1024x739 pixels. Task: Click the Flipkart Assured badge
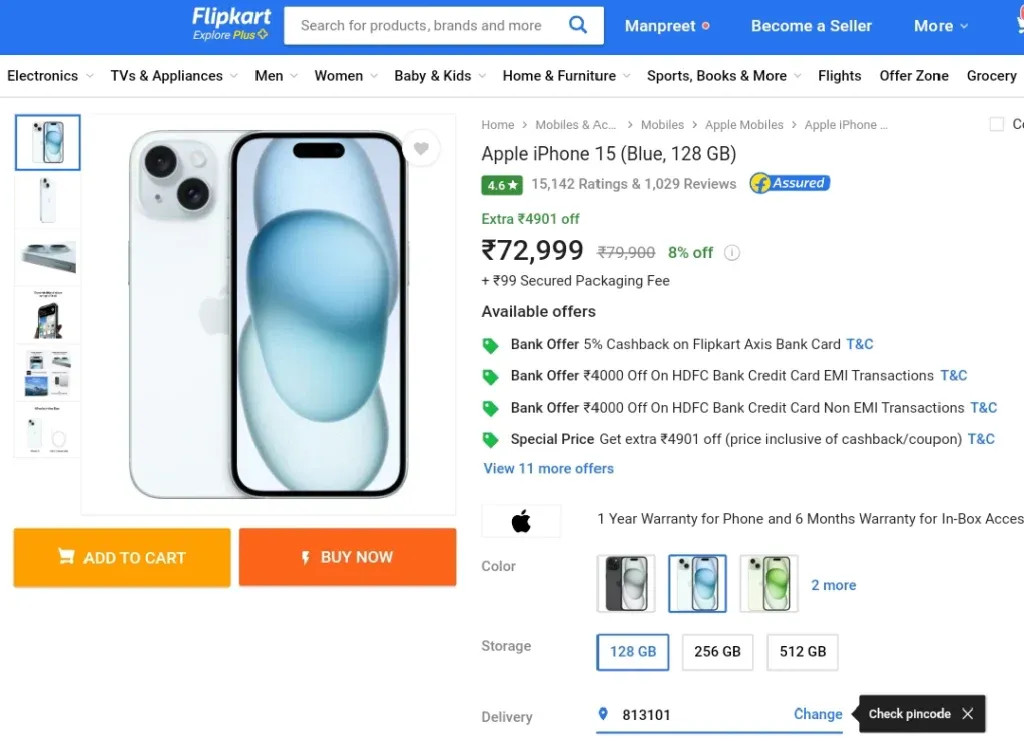click(790, 183)
